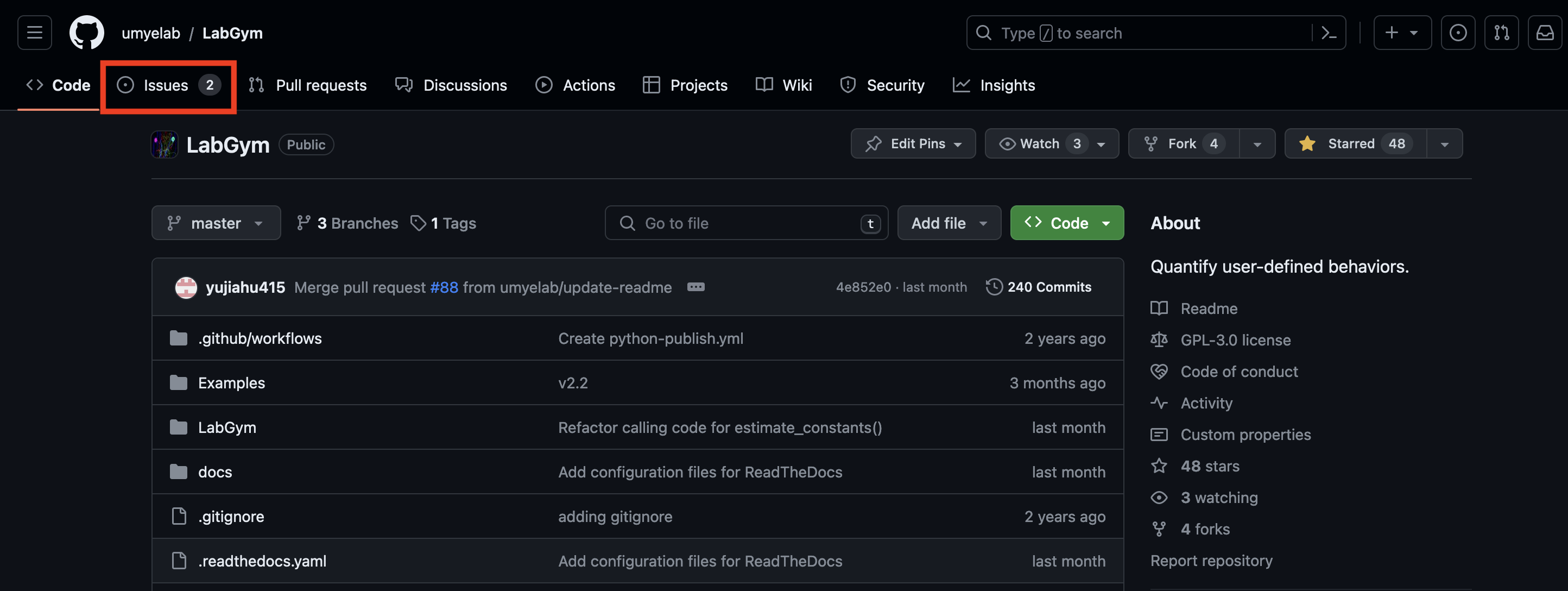Screen dimensions: 1568x591
Task: Open the green Code clone dropdown
Action: [1066, 223]
